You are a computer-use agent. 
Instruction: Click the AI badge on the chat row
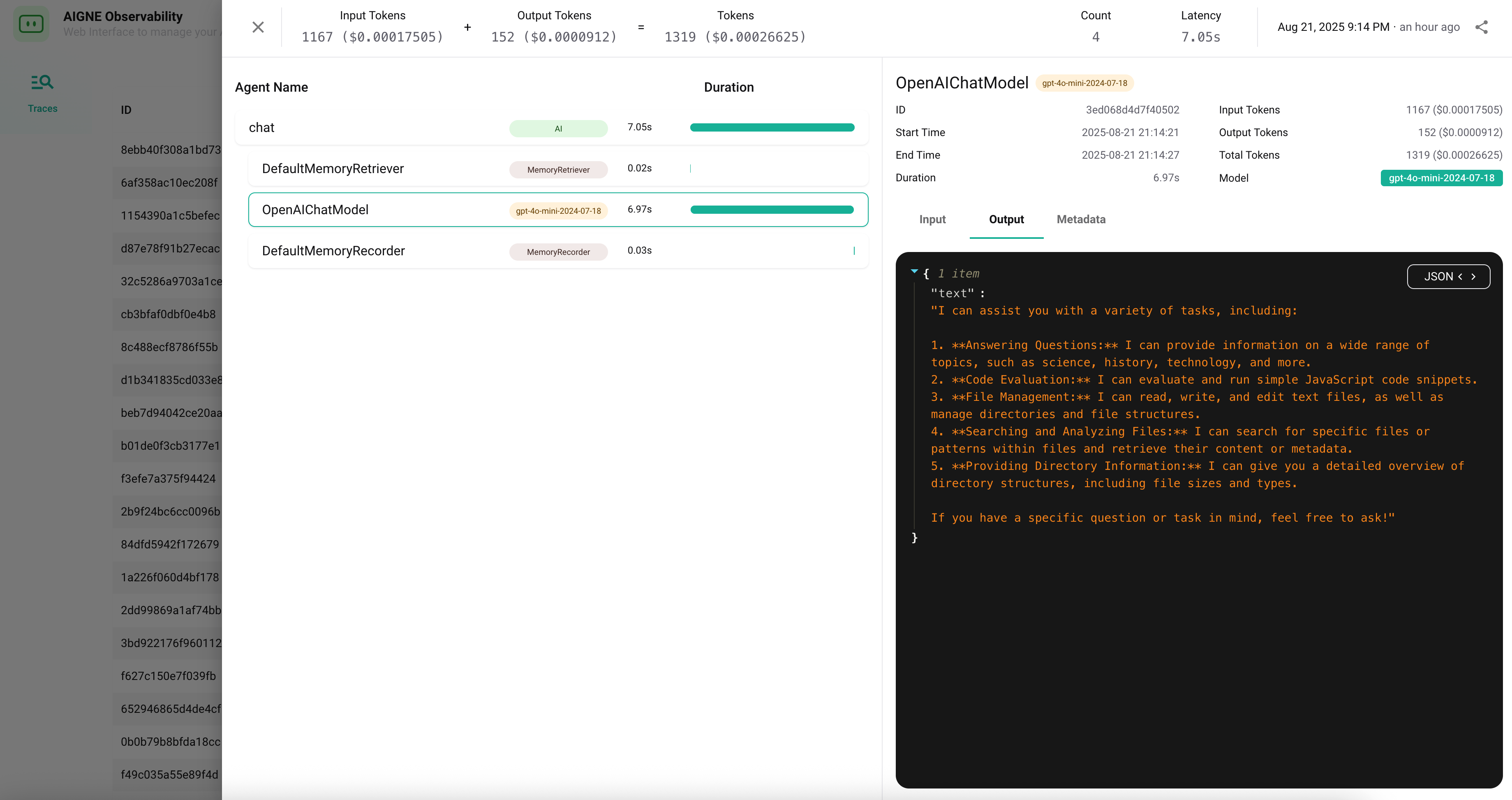(557, 128)
